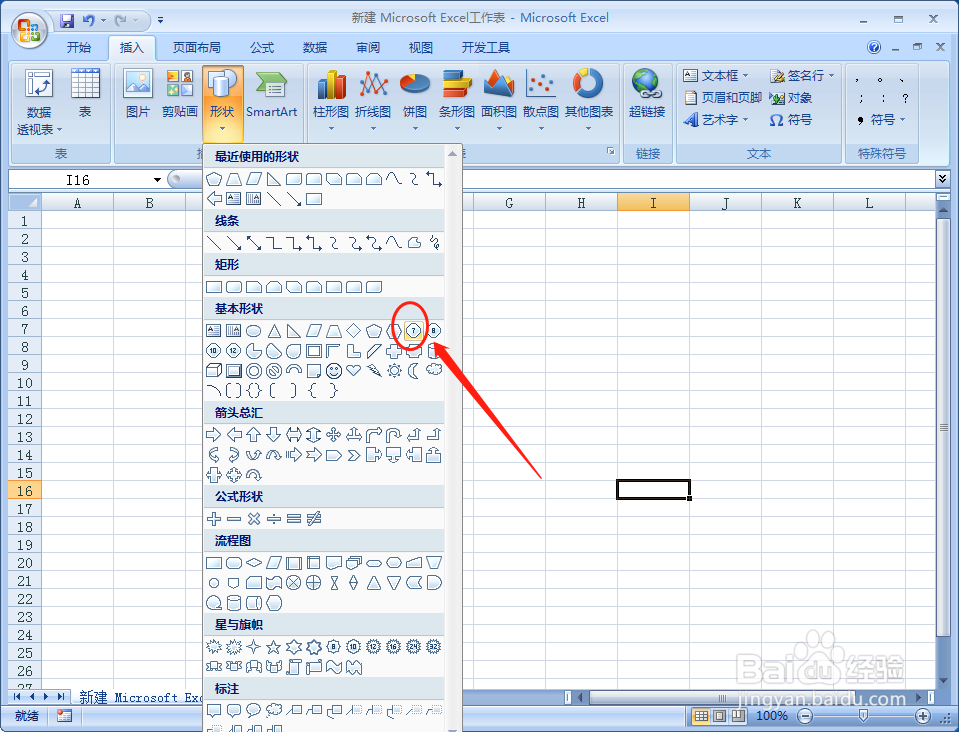This screenshot has height=732, width=959.
Task: Insert SmartArt graphic
Action: (272, 93)
